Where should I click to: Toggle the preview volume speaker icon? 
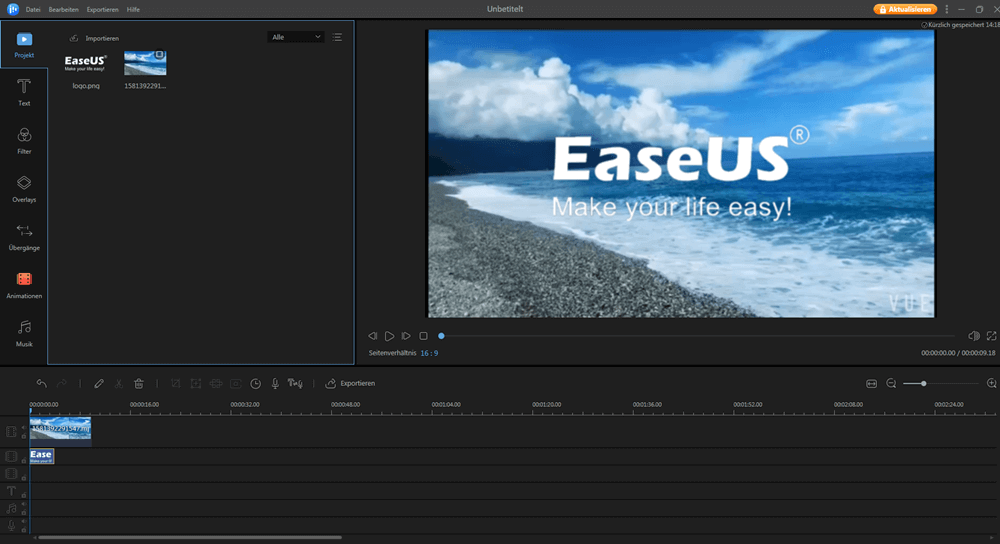point(973,336)
